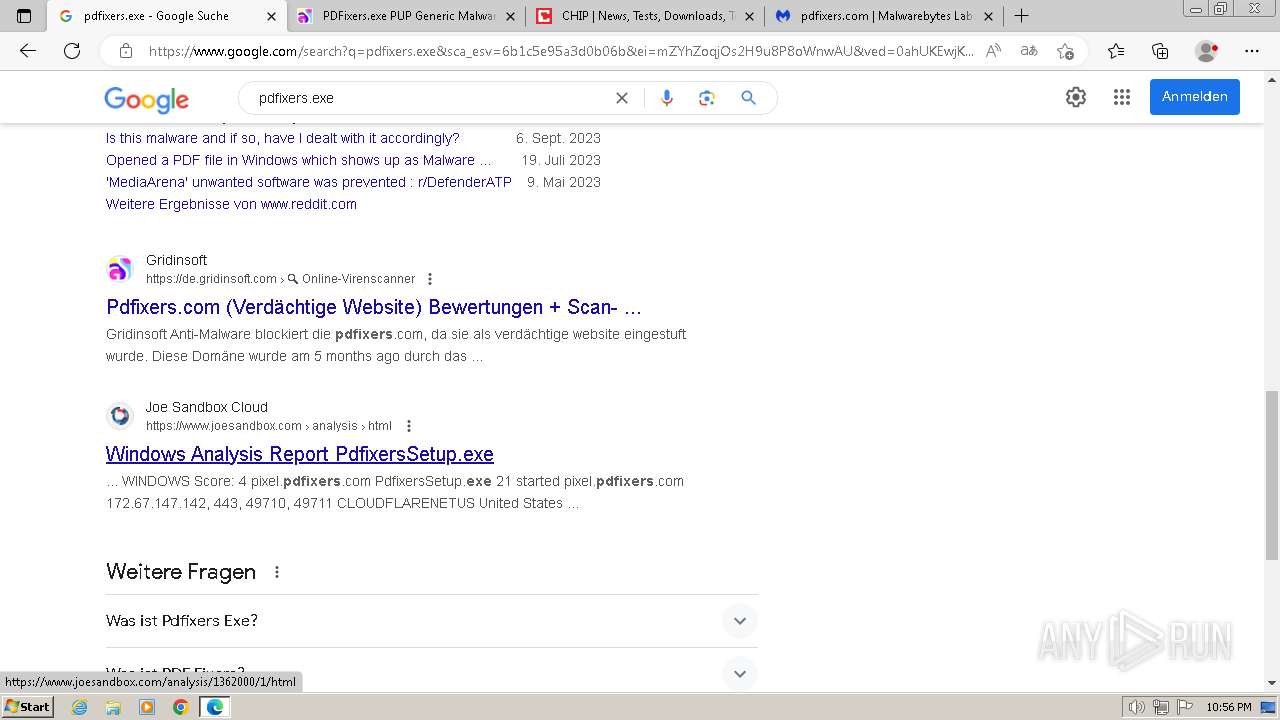Click Joe Sandbox Cloud site name
1280x720 pixels.
206,407
